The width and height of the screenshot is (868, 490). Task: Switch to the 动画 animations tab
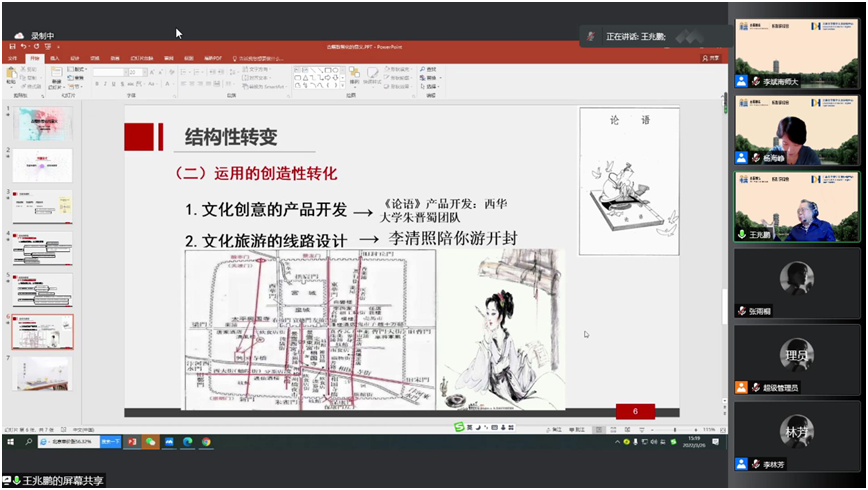115,58
